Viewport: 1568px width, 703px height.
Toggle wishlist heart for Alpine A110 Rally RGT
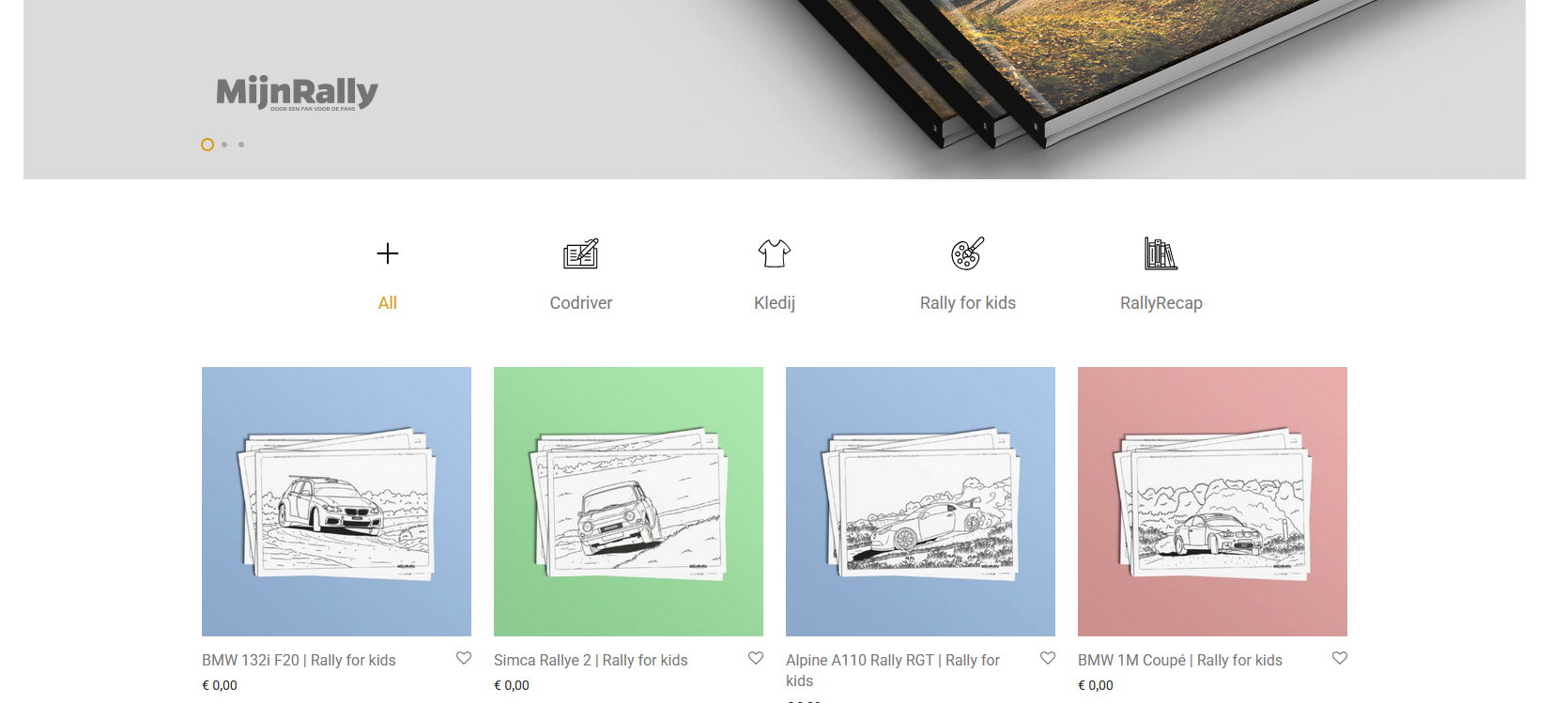[1048, 658]
